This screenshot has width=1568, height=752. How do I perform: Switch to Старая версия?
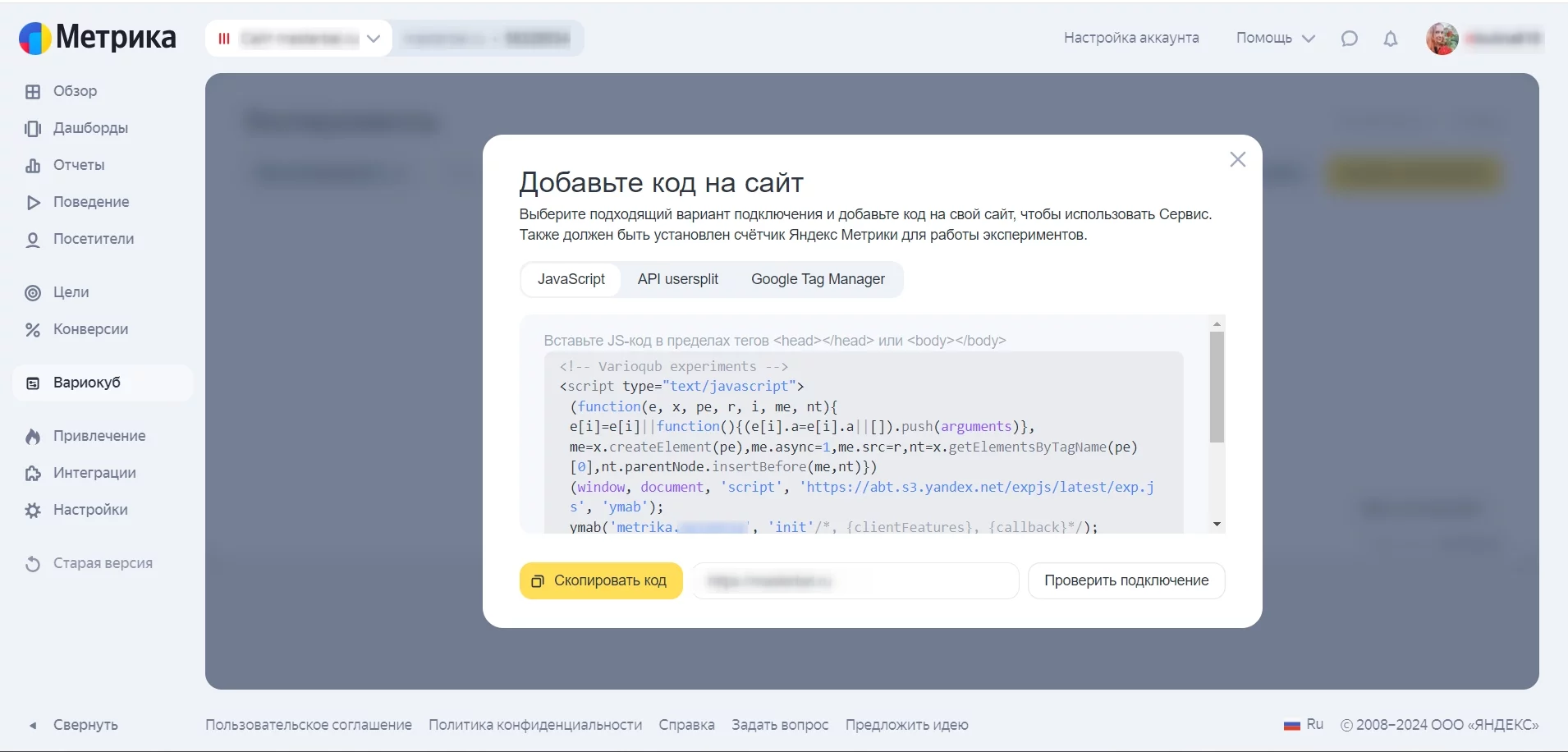pyautogui.click(x=103, y=563)
